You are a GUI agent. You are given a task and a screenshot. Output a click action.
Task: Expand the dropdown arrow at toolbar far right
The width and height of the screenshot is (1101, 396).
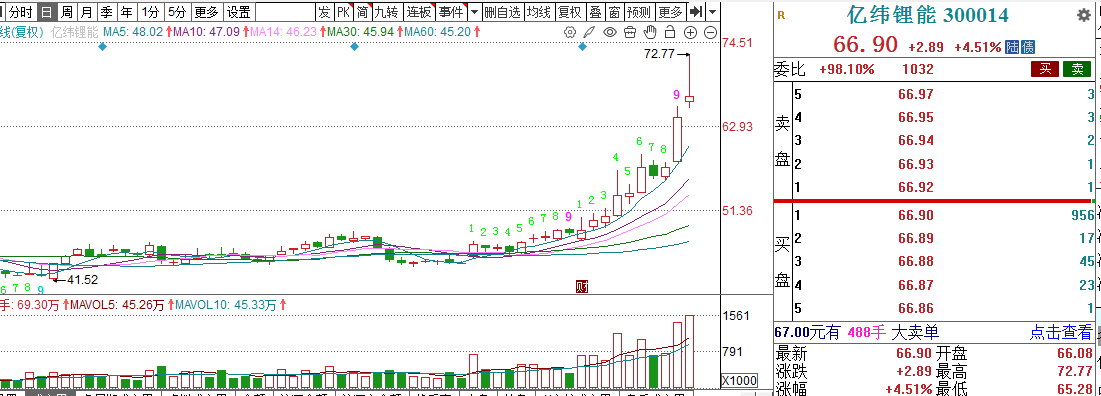tap(713, 12)
